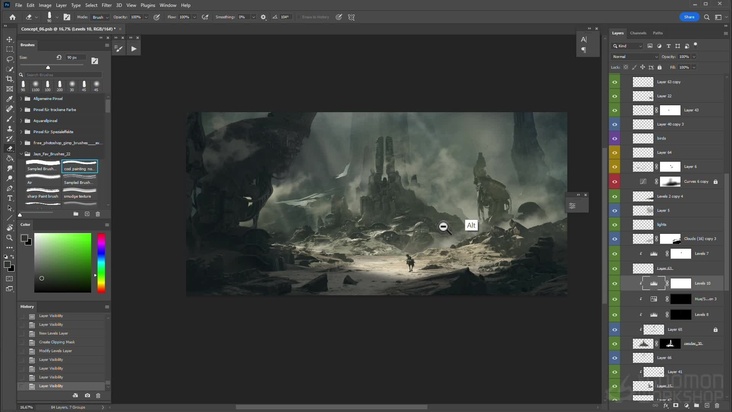This screenshot has height=412, width=732.
Task: Click the pixel layer filter icon
Action: click(x=650, y=46)
